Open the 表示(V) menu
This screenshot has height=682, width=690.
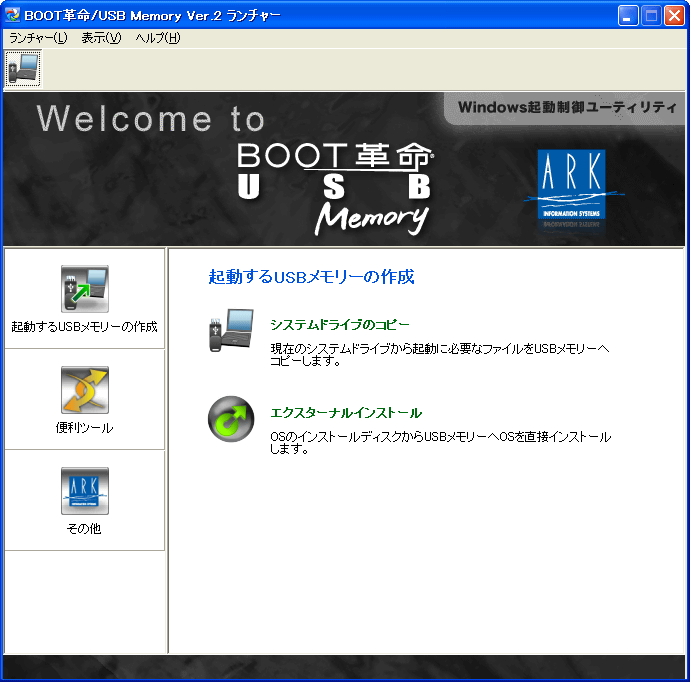101,38
